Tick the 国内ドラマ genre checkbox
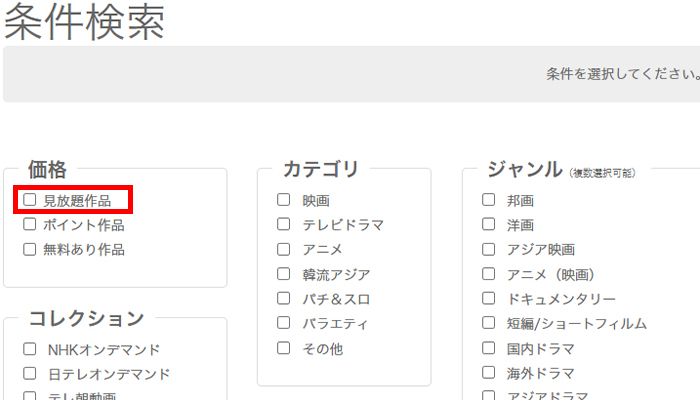The height and width of the screenshot is (400, 700). click(x=489, y=348)
